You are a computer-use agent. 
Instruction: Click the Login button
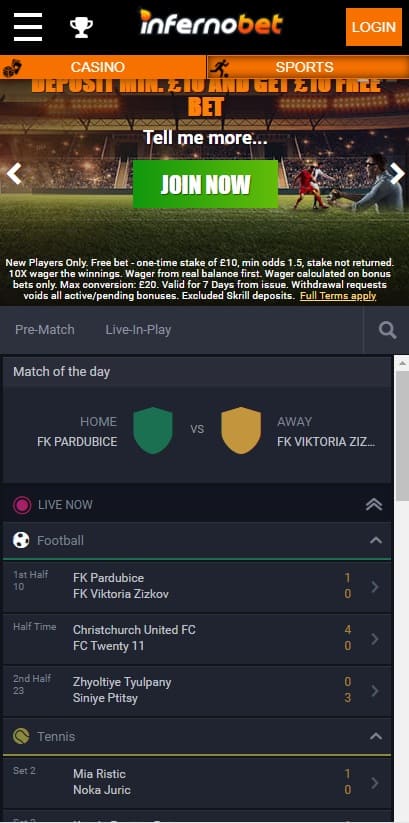click(374, 27)
